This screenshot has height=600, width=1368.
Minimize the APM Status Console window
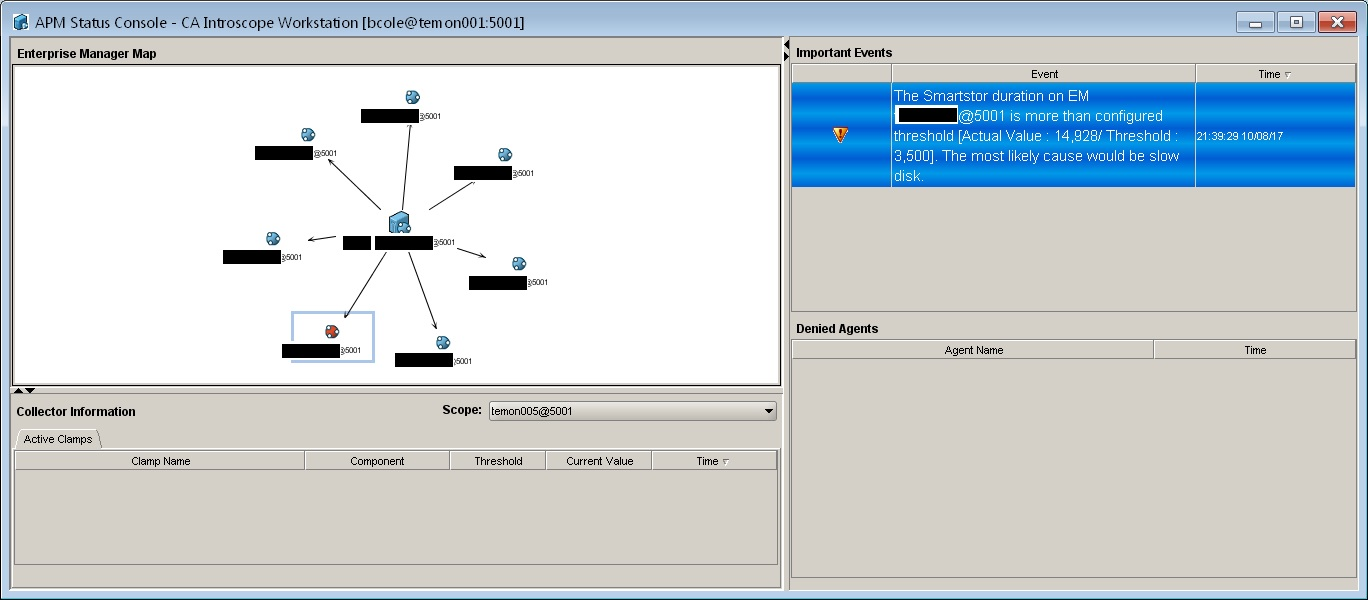pos(1254,22)
